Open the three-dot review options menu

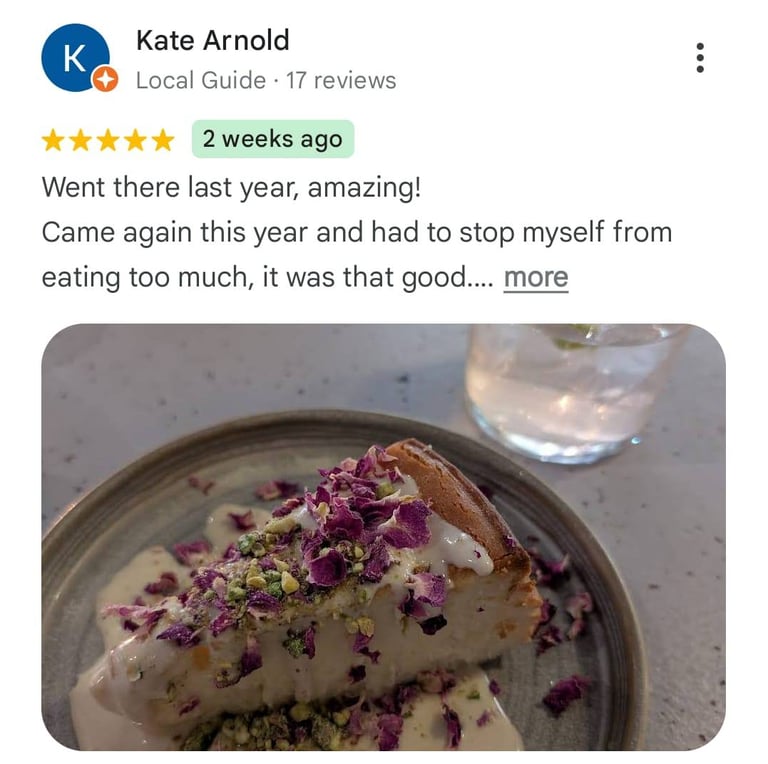[x=700, y=58]
